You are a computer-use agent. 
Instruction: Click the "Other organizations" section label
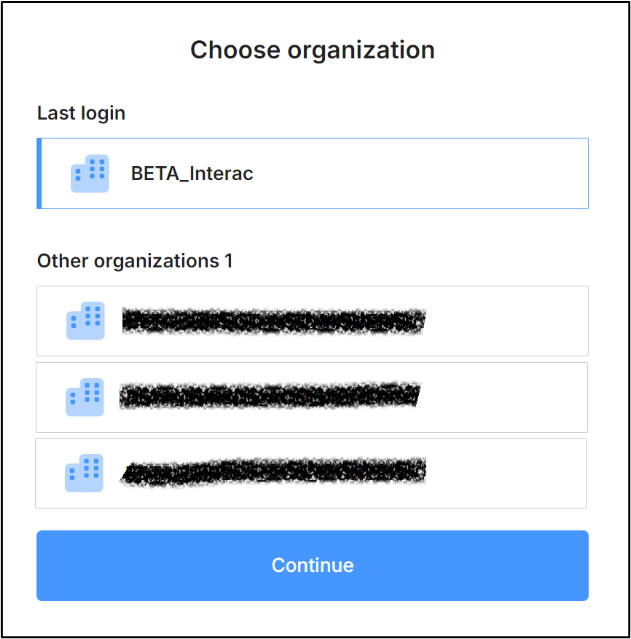128,261
